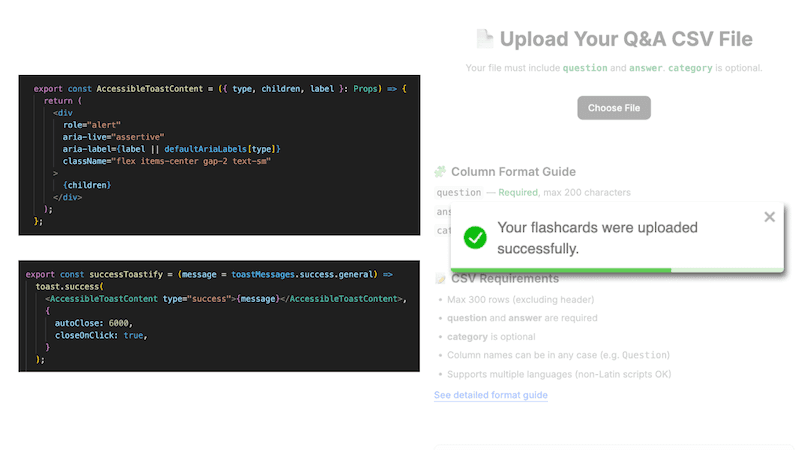Click 'Column names can be in any case' bullet
The image size is (800, 450).
coord(558,355)
